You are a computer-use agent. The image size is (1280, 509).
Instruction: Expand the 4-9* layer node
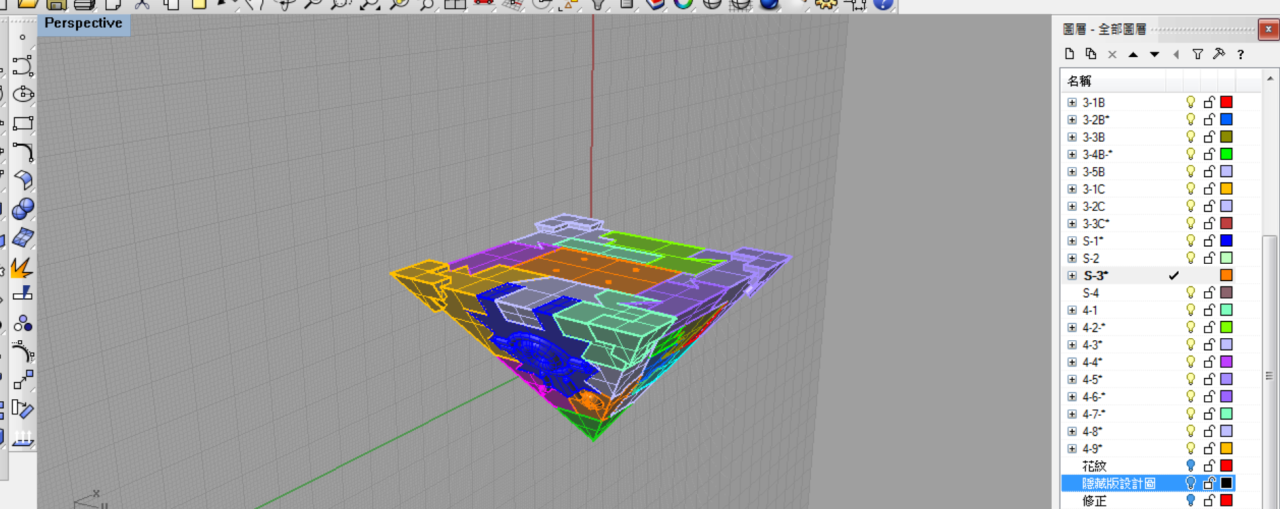1072,448
